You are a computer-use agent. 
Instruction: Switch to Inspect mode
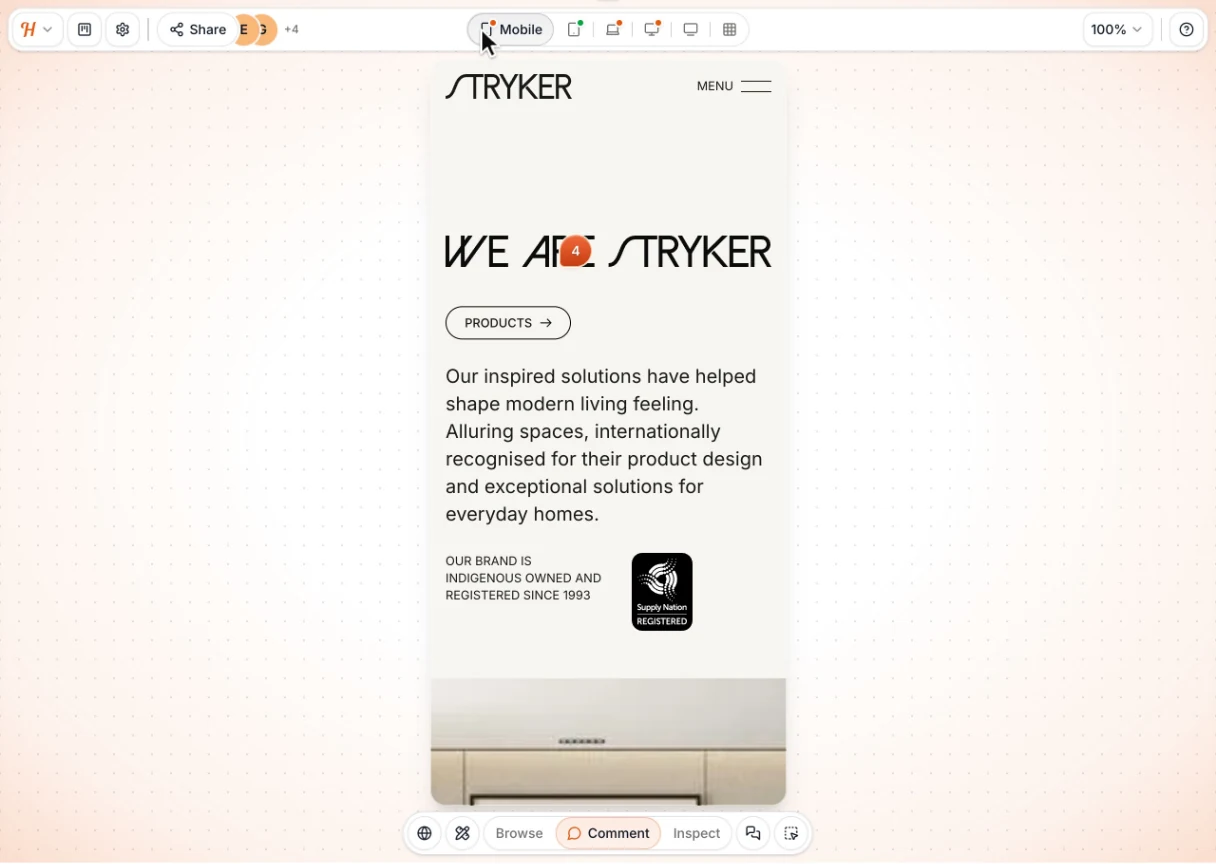pyautogui.click(x=697, y=833)
